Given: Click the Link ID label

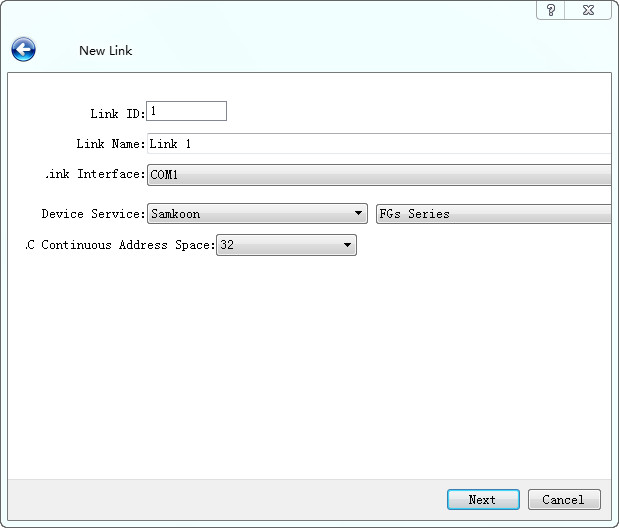Looking at the screenshot, I should coord(118,114).
